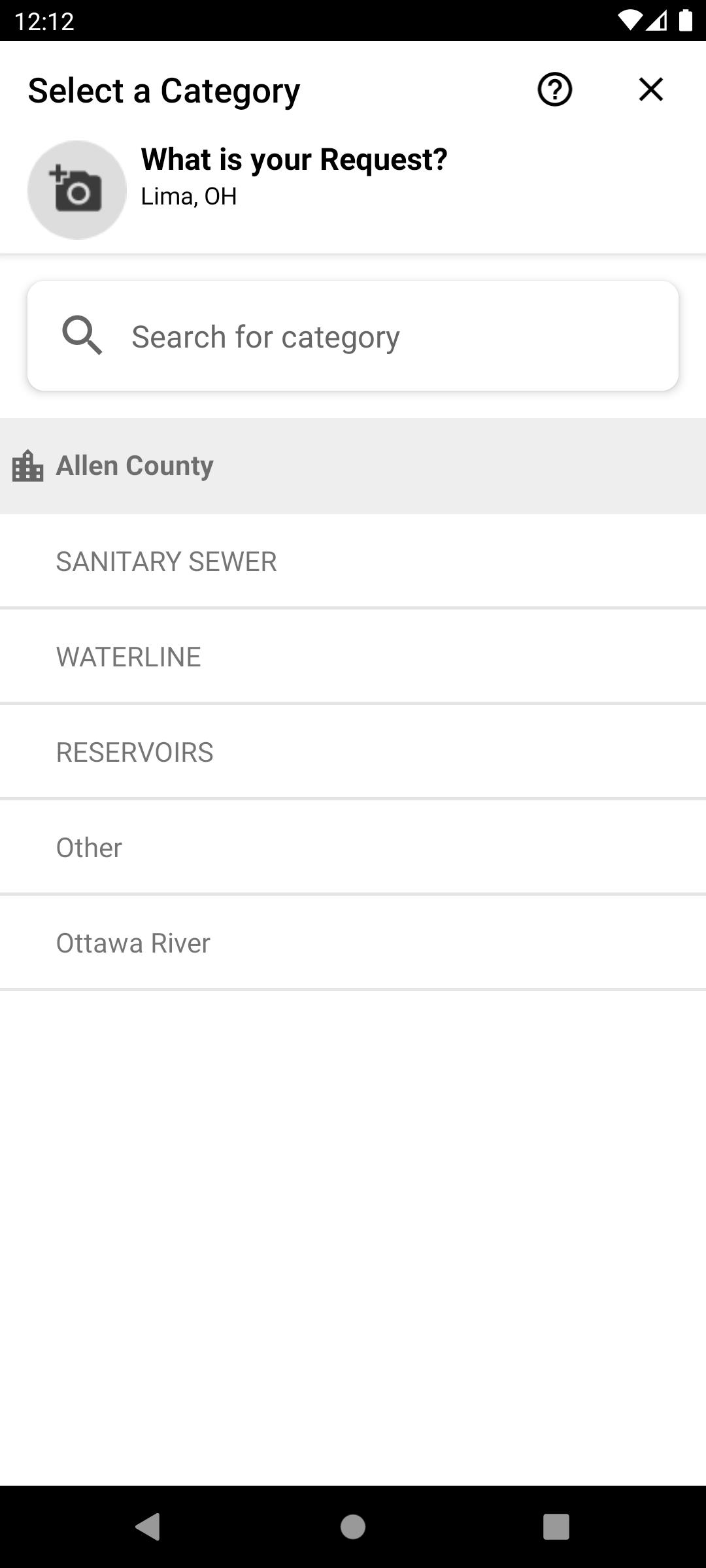Tap the battery status icon

click(x=685, y=21)
